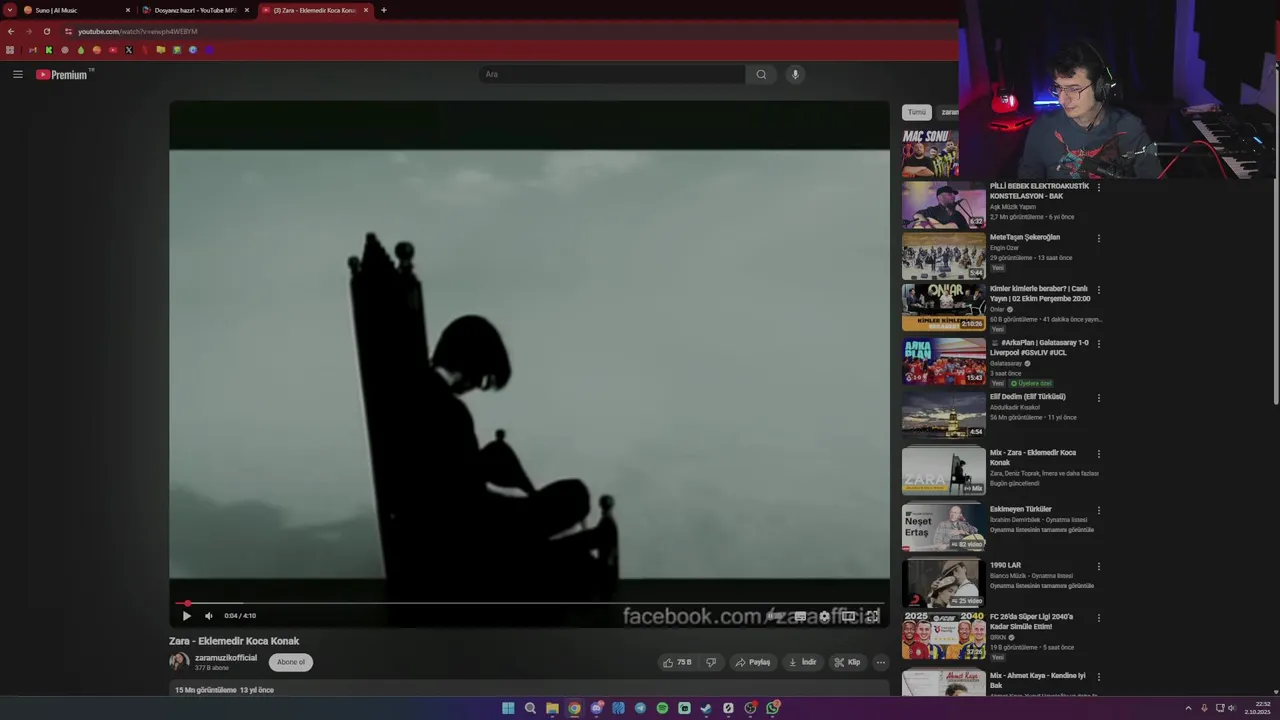Toggle subtitles in the player
This screenshot has width=1280, height=720.
pyautogui.click(x=800, y=616)
